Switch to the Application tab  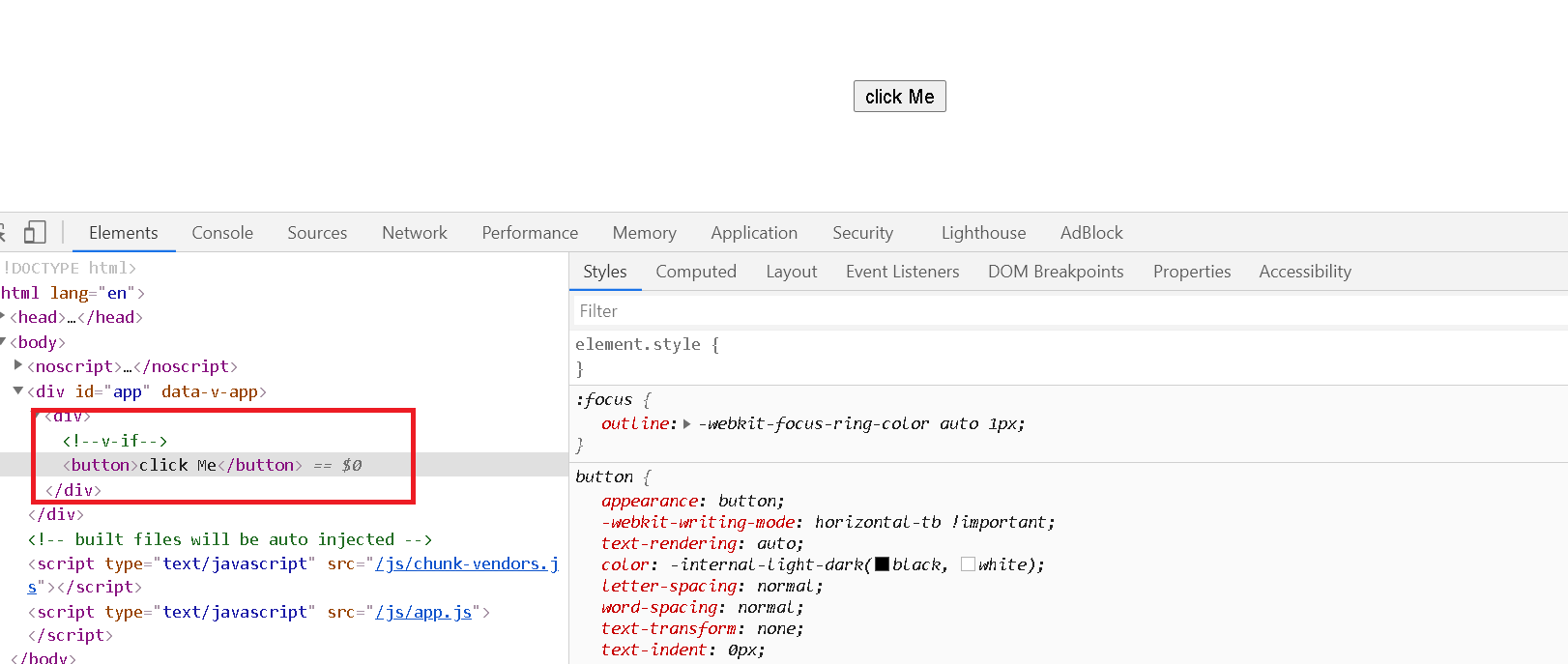click(x=754, y=233)
